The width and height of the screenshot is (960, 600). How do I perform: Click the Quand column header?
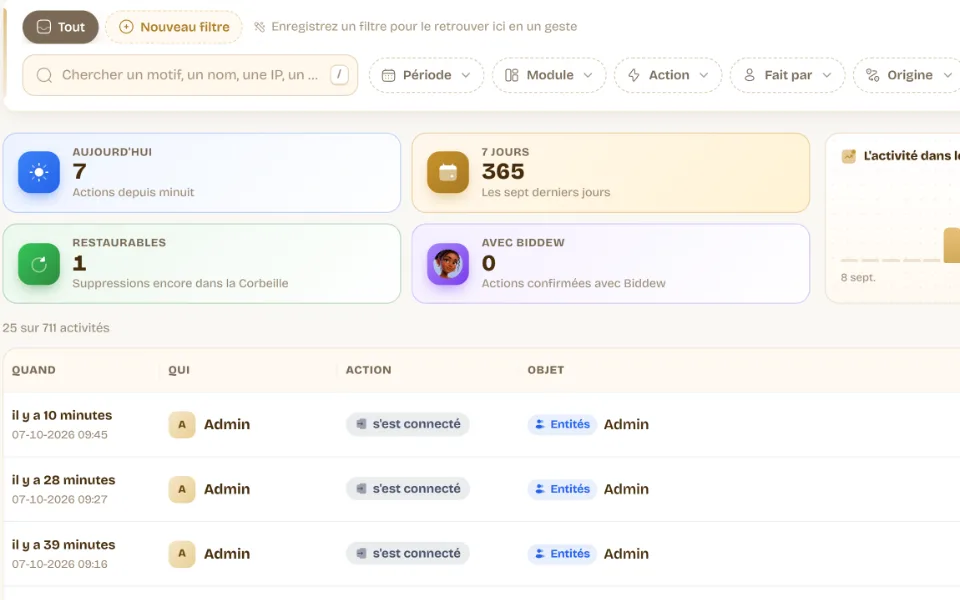(x=34, y=370)
